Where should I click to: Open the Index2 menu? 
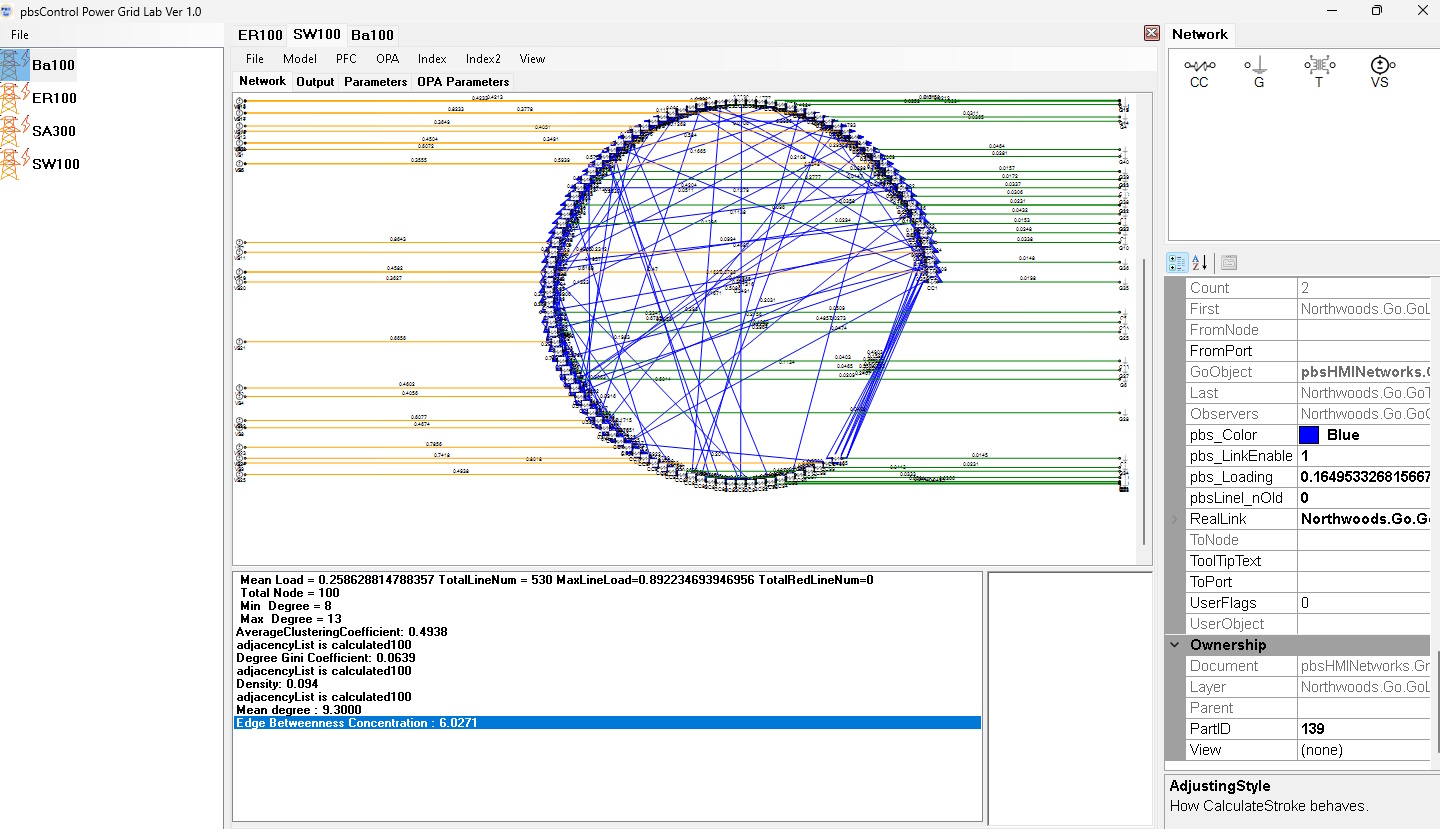point(483,59)
